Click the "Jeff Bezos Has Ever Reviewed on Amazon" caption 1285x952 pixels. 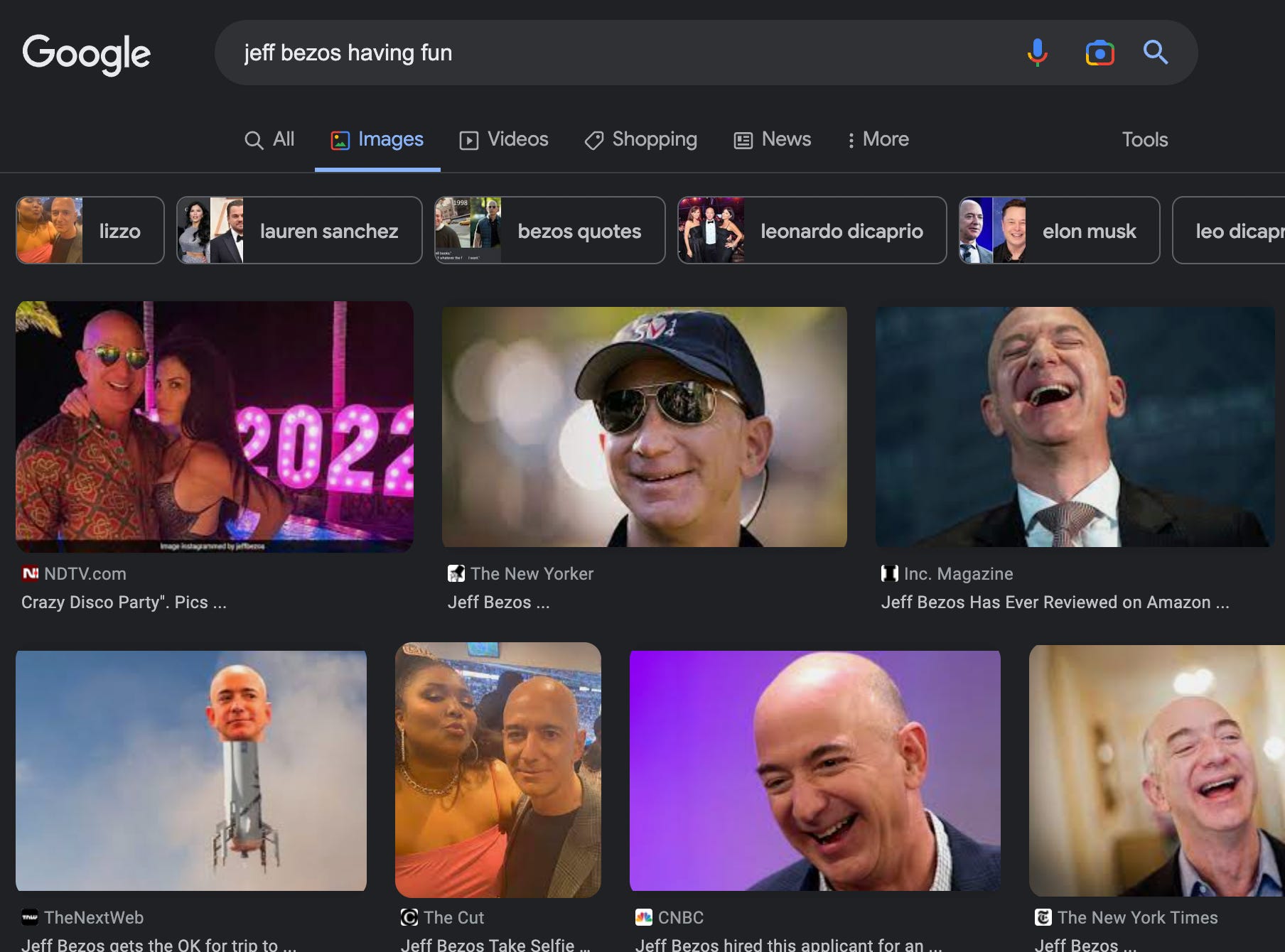point(1055,602)
